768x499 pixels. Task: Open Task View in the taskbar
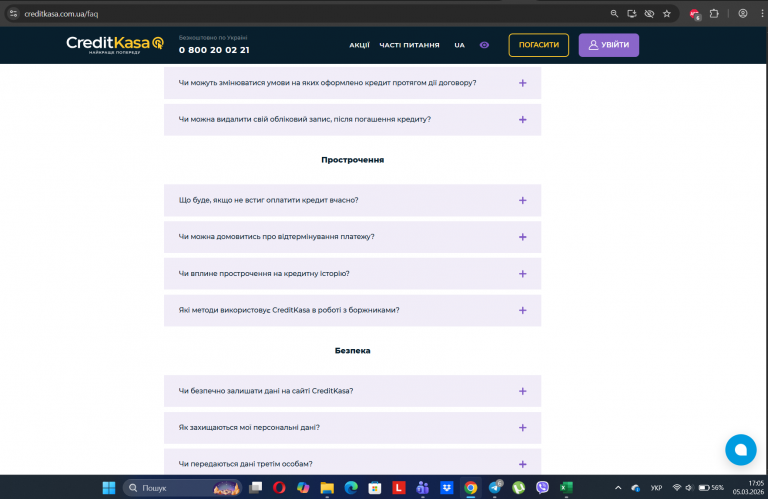pyautogui.click(x=255, y=488)
